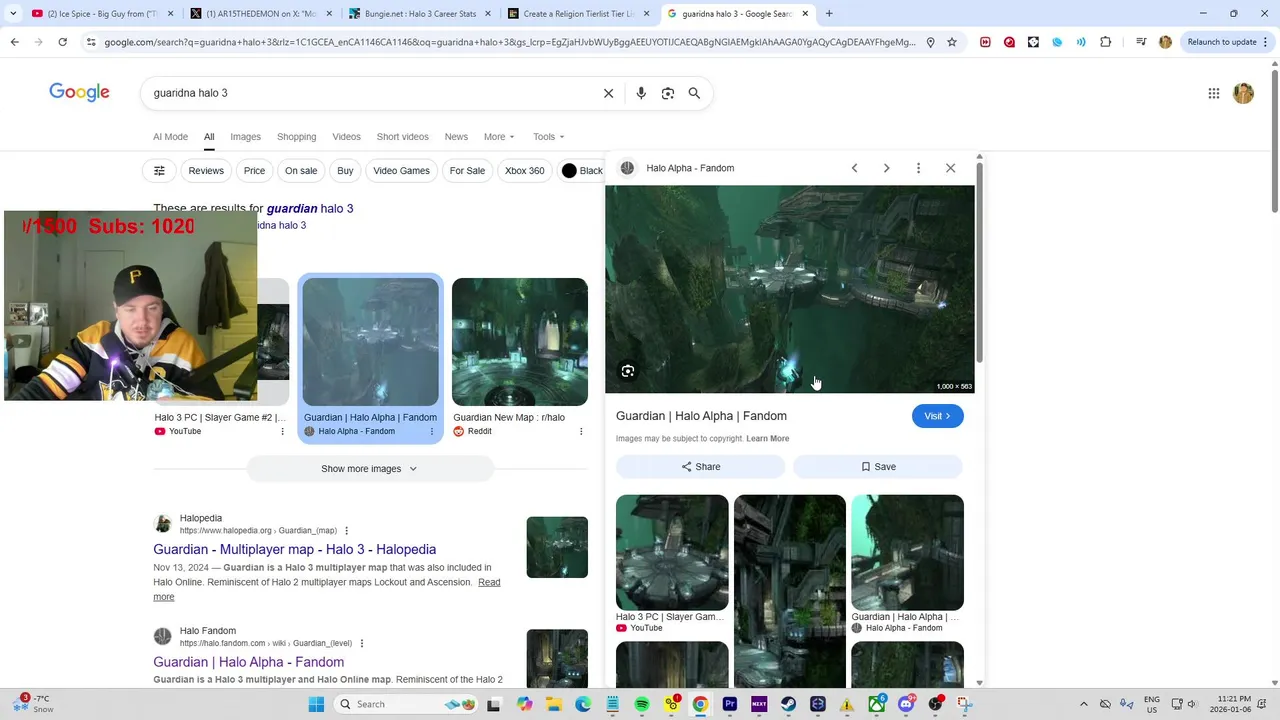
Task: Open the Halo 3 PC Slayer Game related thumbnail
Action: (672, 552)
